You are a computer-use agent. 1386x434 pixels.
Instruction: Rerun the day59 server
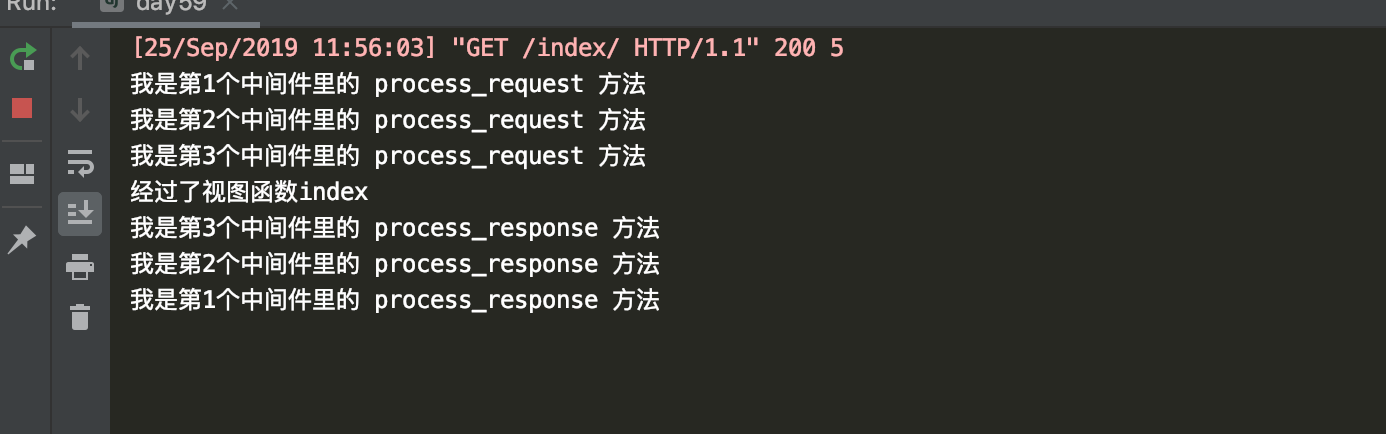click(22, 58)
